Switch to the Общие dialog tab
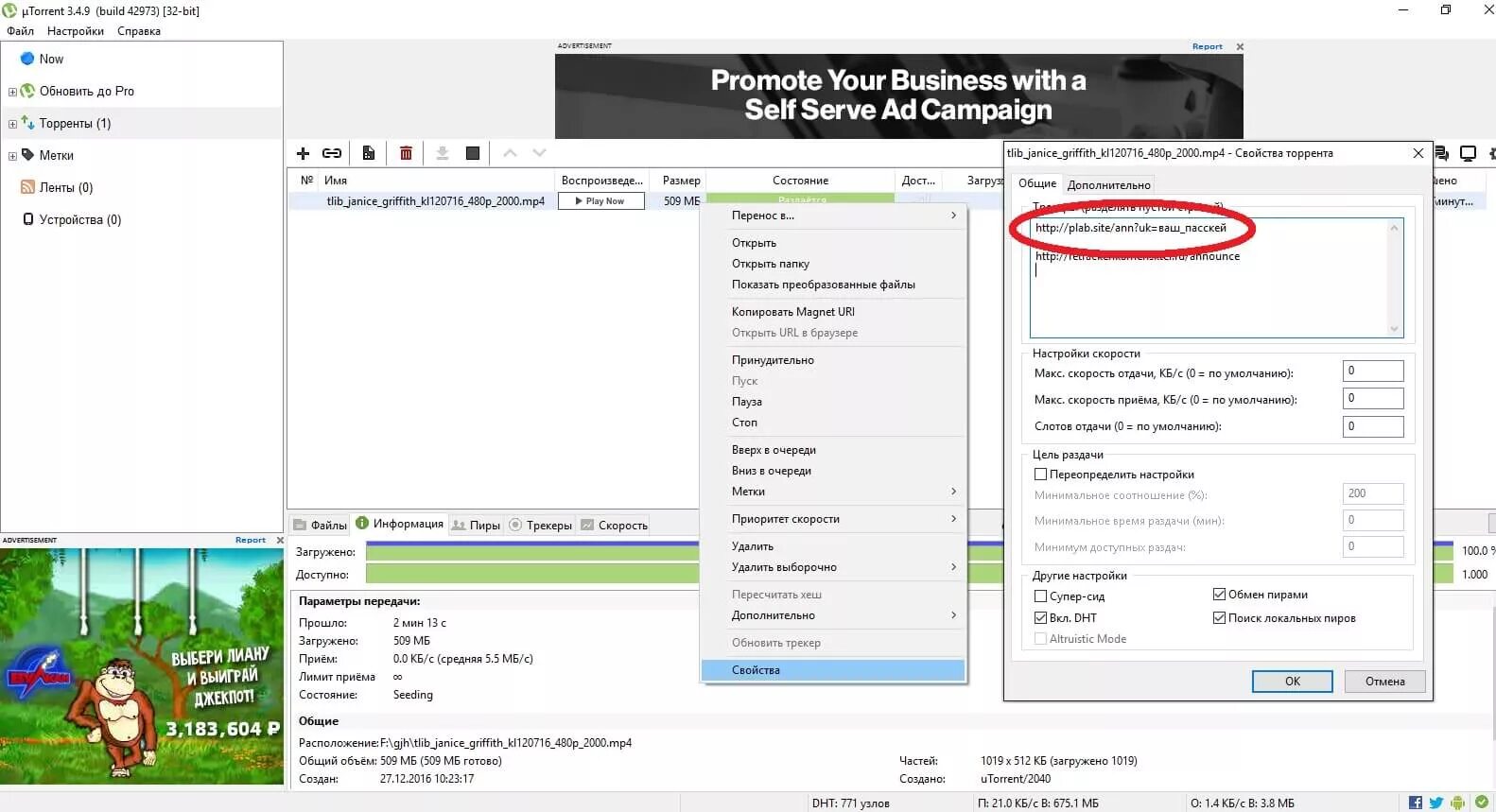Image resolution: width=1496 pixels, height=812 pixels. click(x=1036, y=183)
